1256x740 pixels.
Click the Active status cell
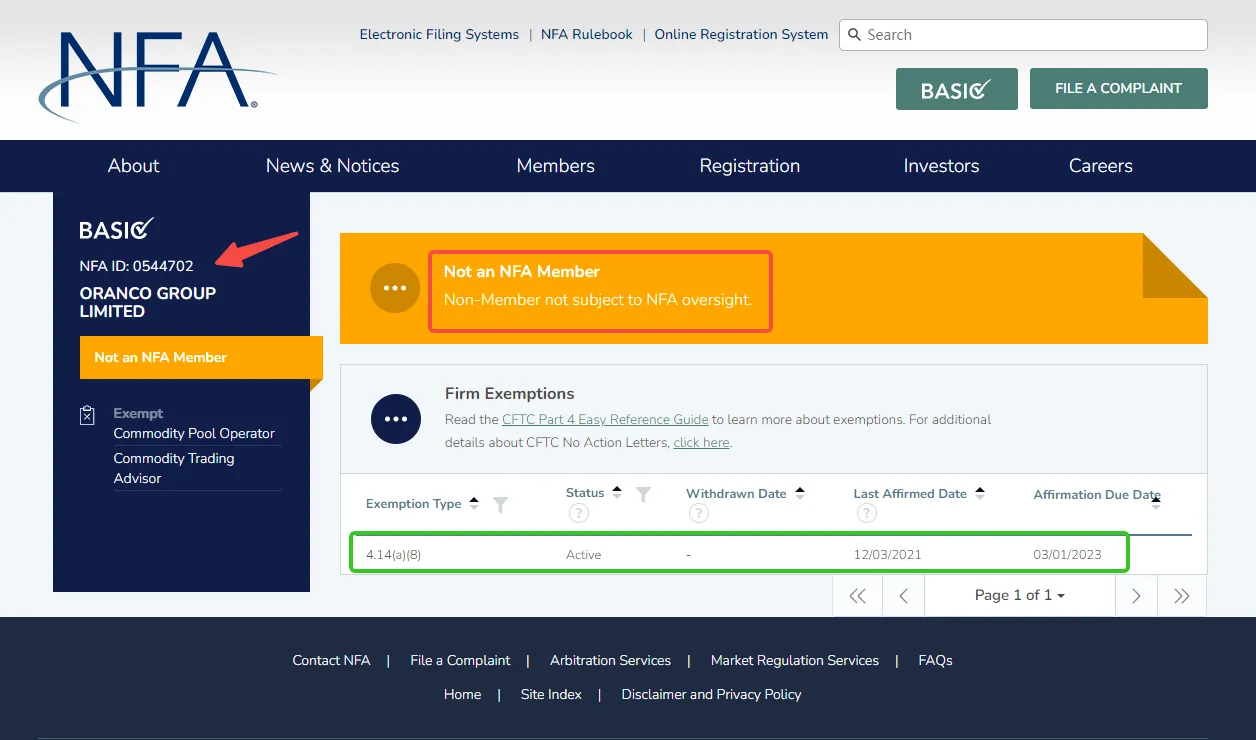coord(584,554)
